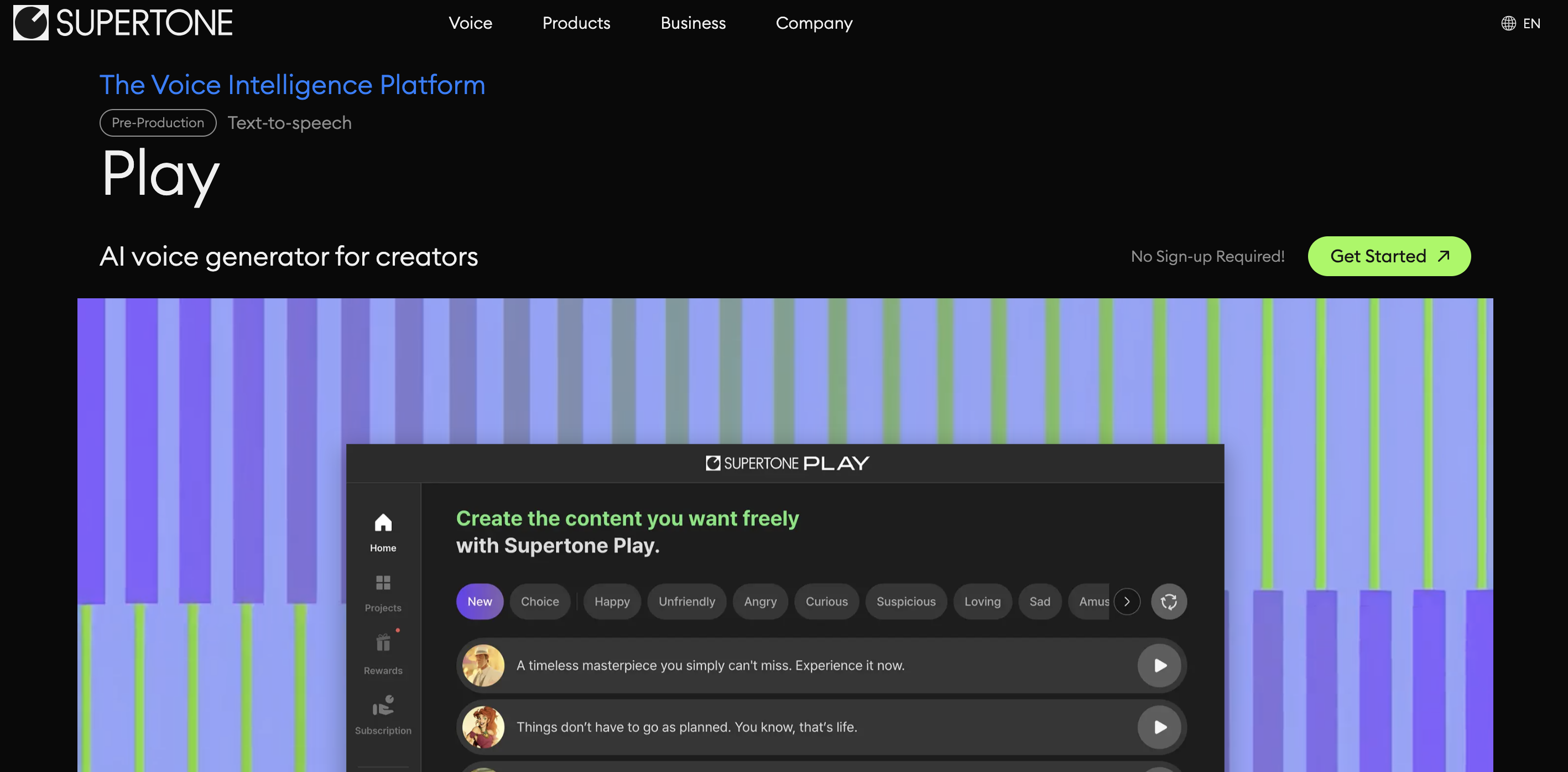Open the Voice menu
The height and width of the screenshot is (772, 1568).
pos(470,23)
